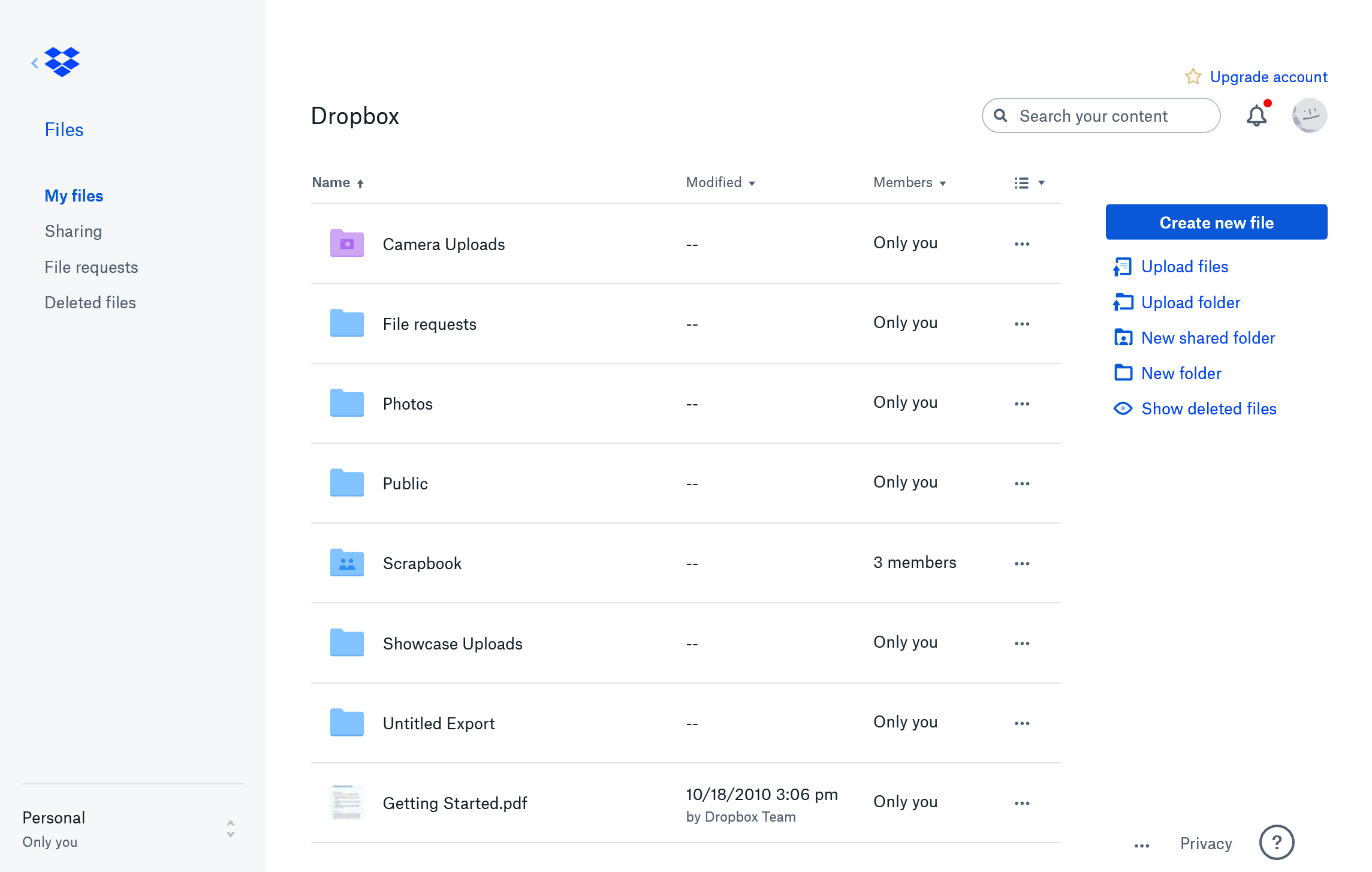1372x872 pixels.
Task: Click the New folder link
Action: coord(1181,373)
